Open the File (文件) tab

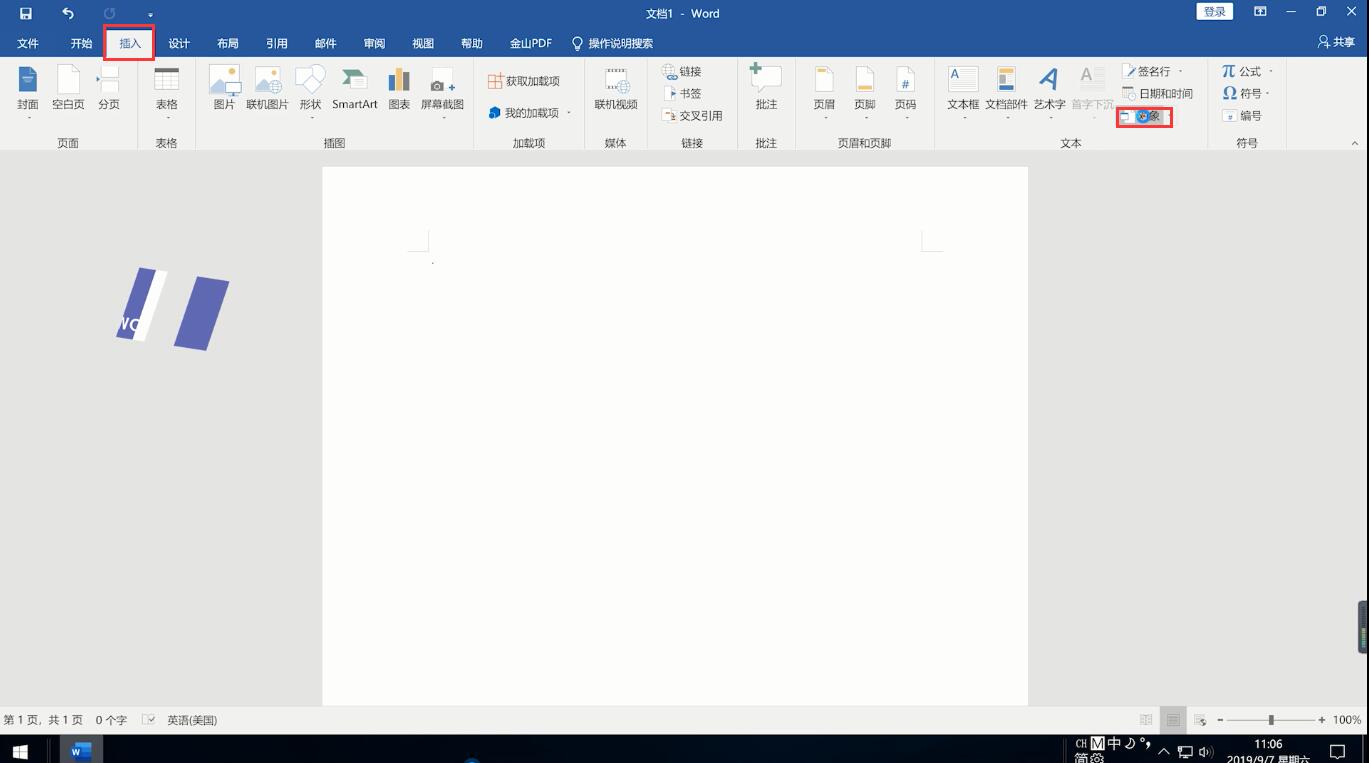[27, 43]
